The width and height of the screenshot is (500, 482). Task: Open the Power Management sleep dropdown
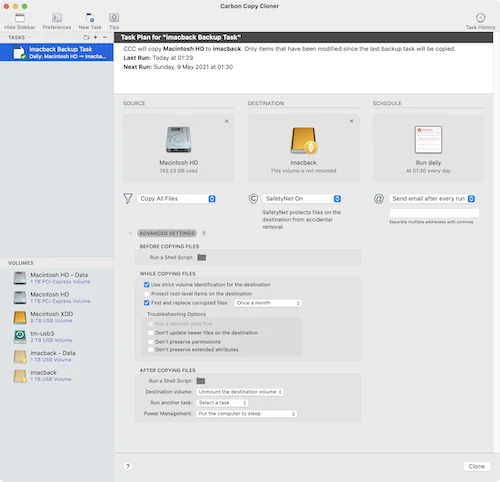click(x=246, y=414)
